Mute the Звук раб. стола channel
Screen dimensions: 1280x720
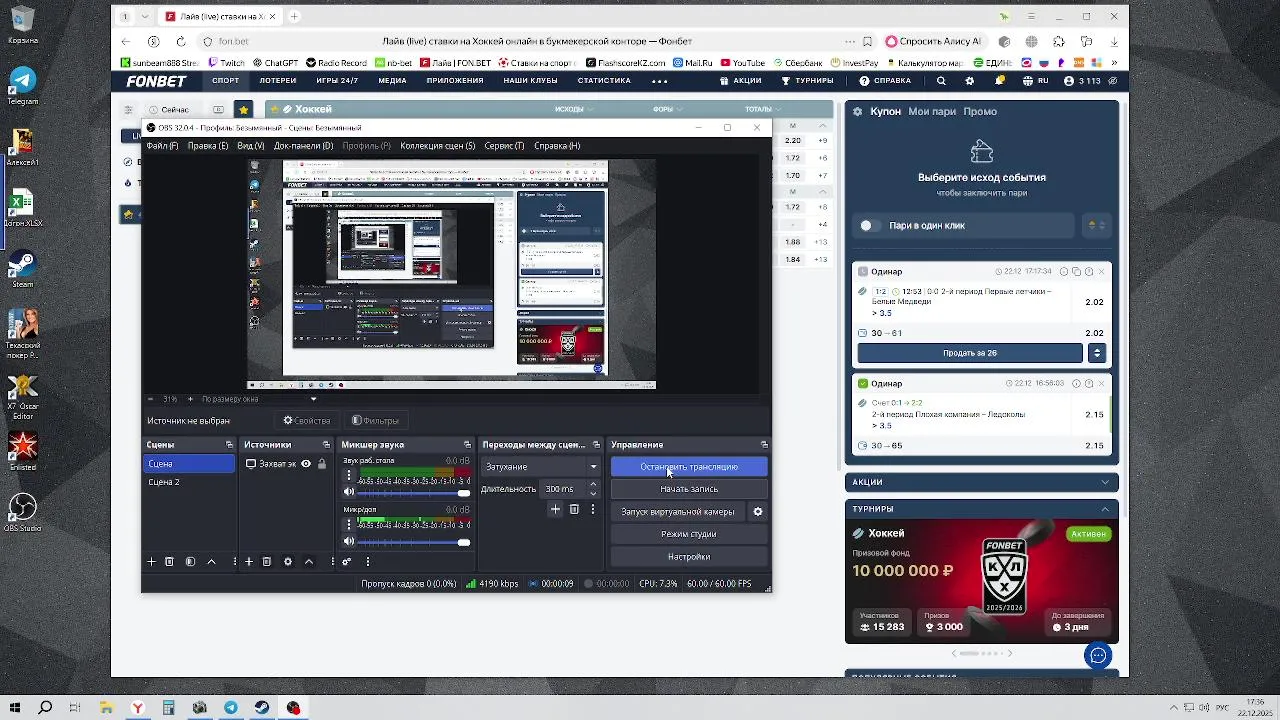click(349, 492)
